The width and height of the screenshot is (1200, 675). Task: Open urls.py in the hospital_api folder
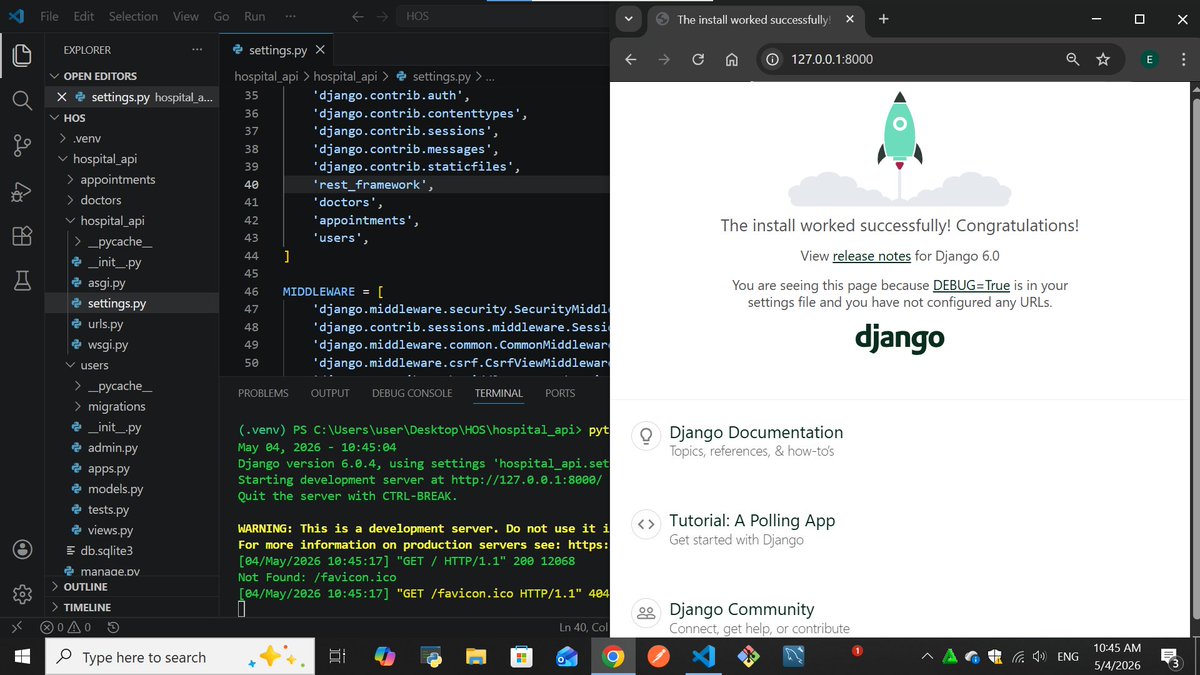pyautogui.click(x=105, y=324)
